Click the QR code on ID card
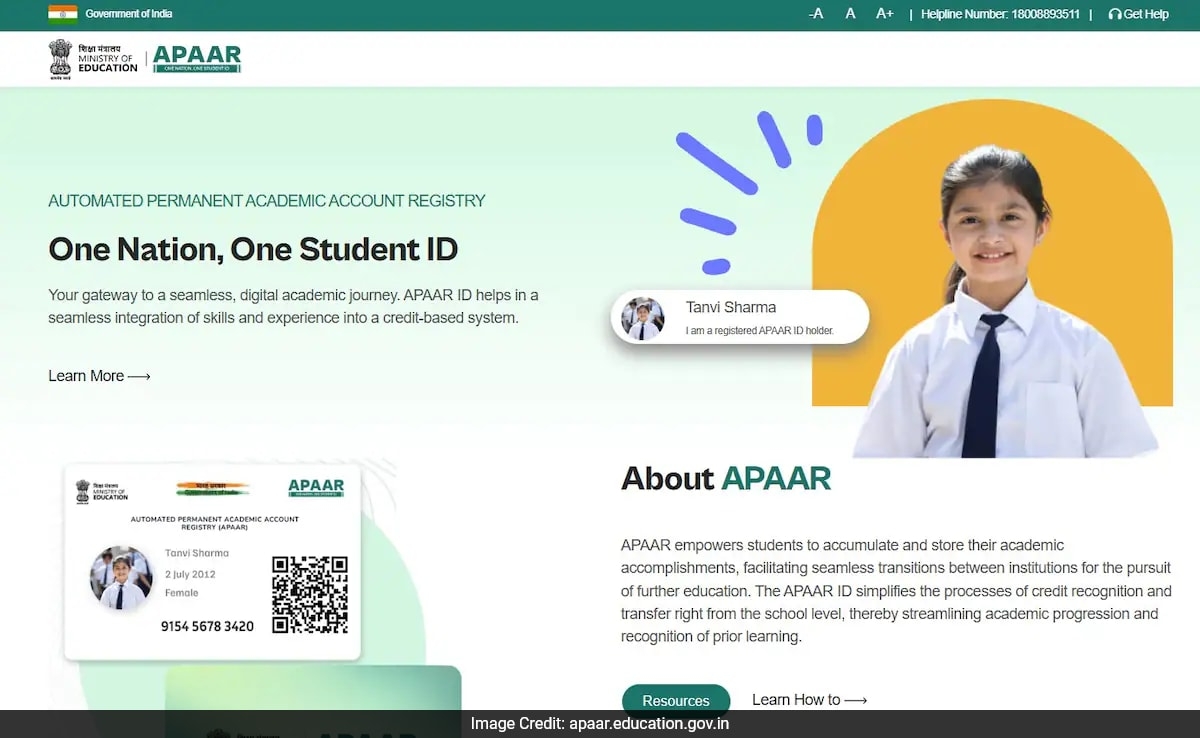Screen dimensions: 1200x738 click(x=310, y=595)
